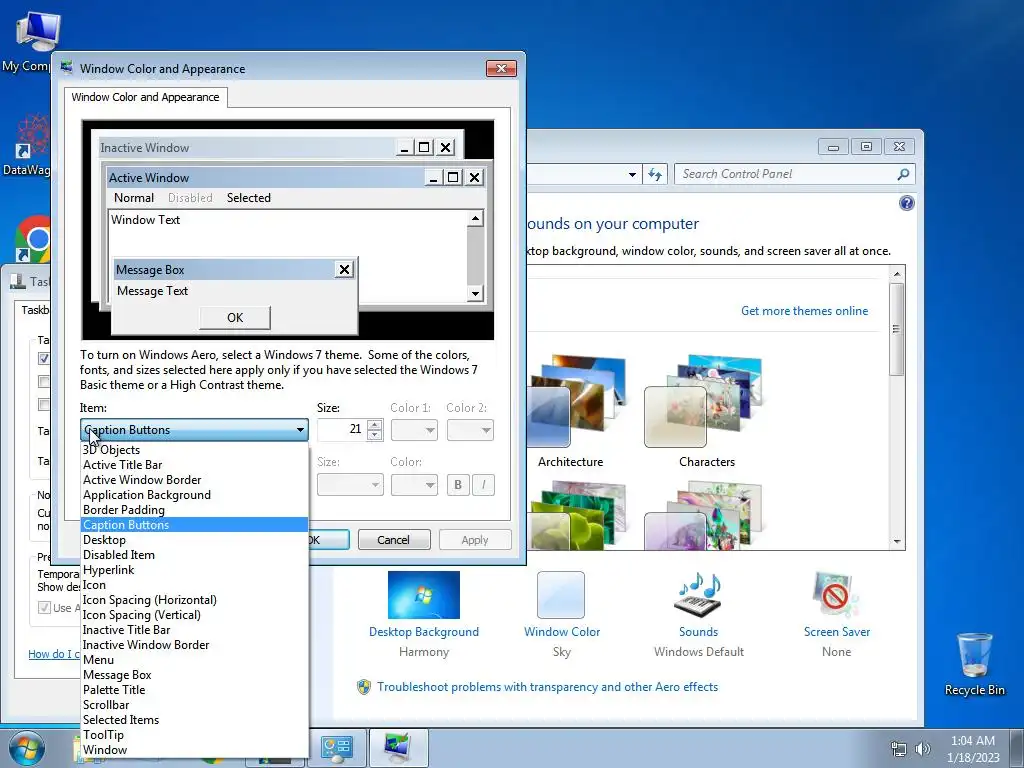Viewport: 1024px width, 768px height.
Task: Open the Color 2 dropdown
Action: (x=470, y=430)
